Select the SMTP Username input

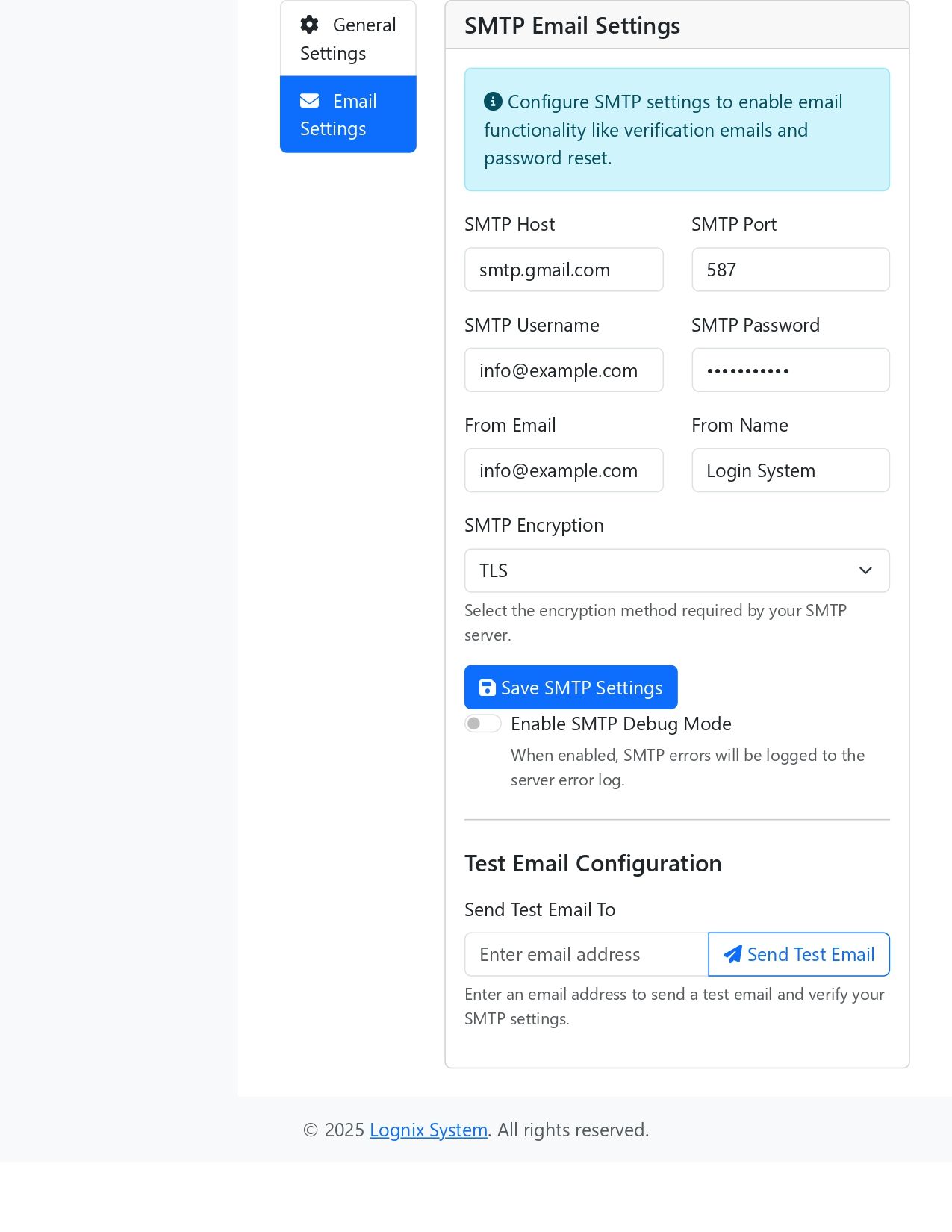[x=564, y=370]
